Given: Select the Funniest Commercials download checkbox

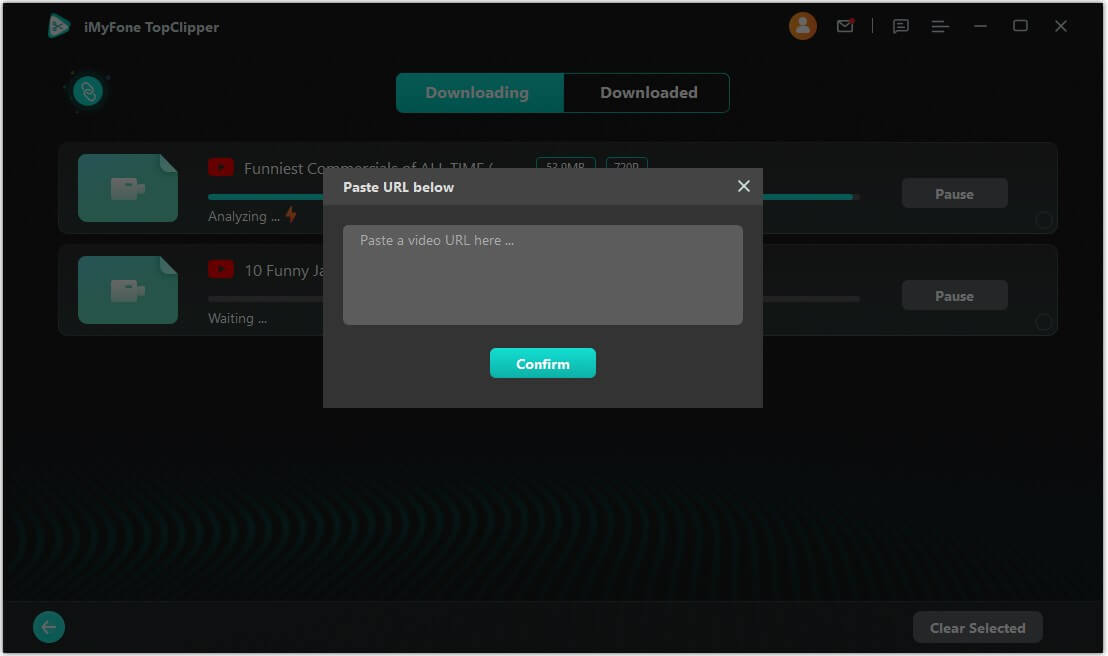Looking at the screenshot, I should click(x=1043, y=220).
